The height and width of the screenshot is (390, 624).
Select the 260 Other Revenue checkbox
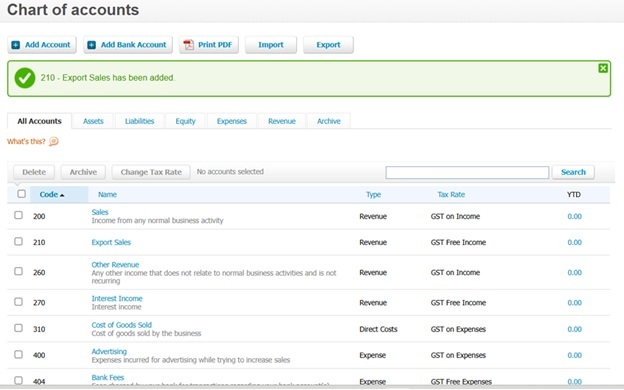tap(18, 271)
